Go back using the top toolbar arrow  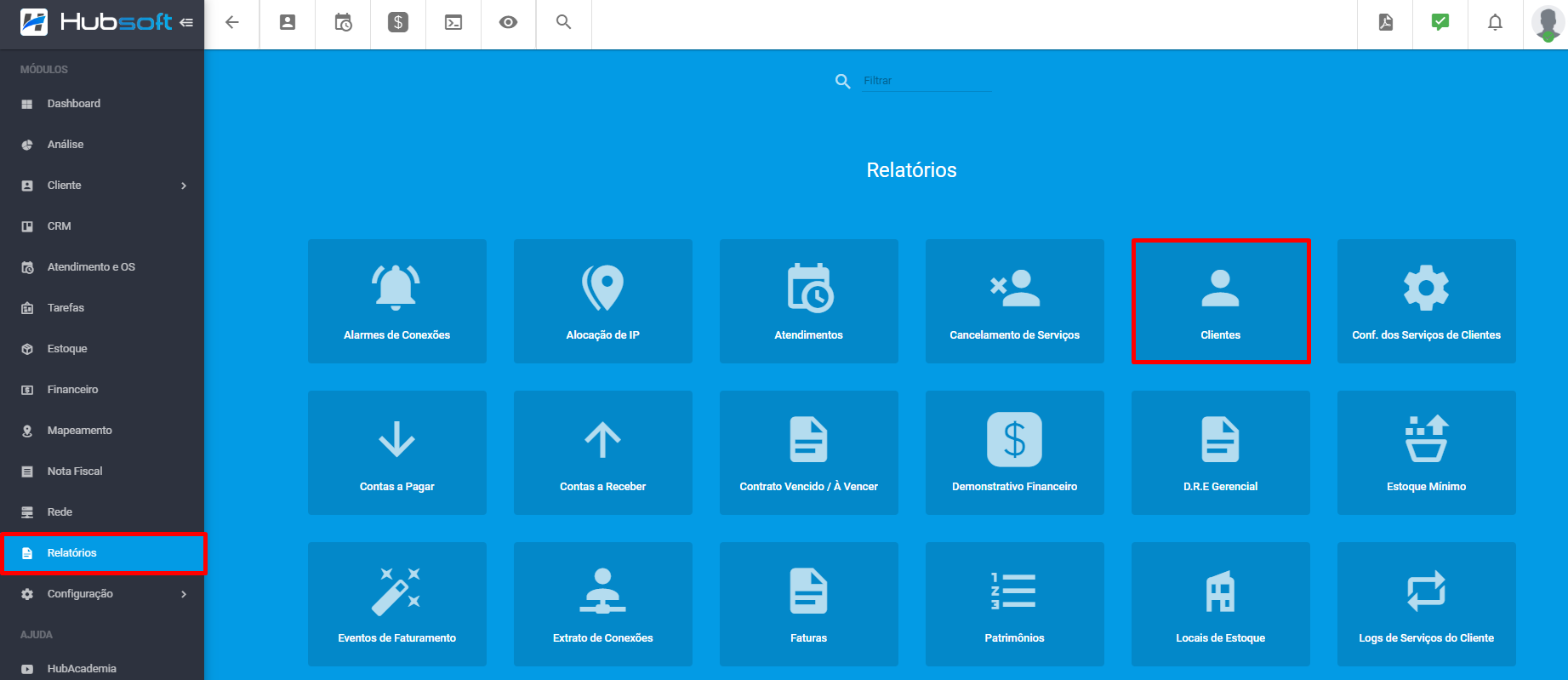tap(231, 23)
